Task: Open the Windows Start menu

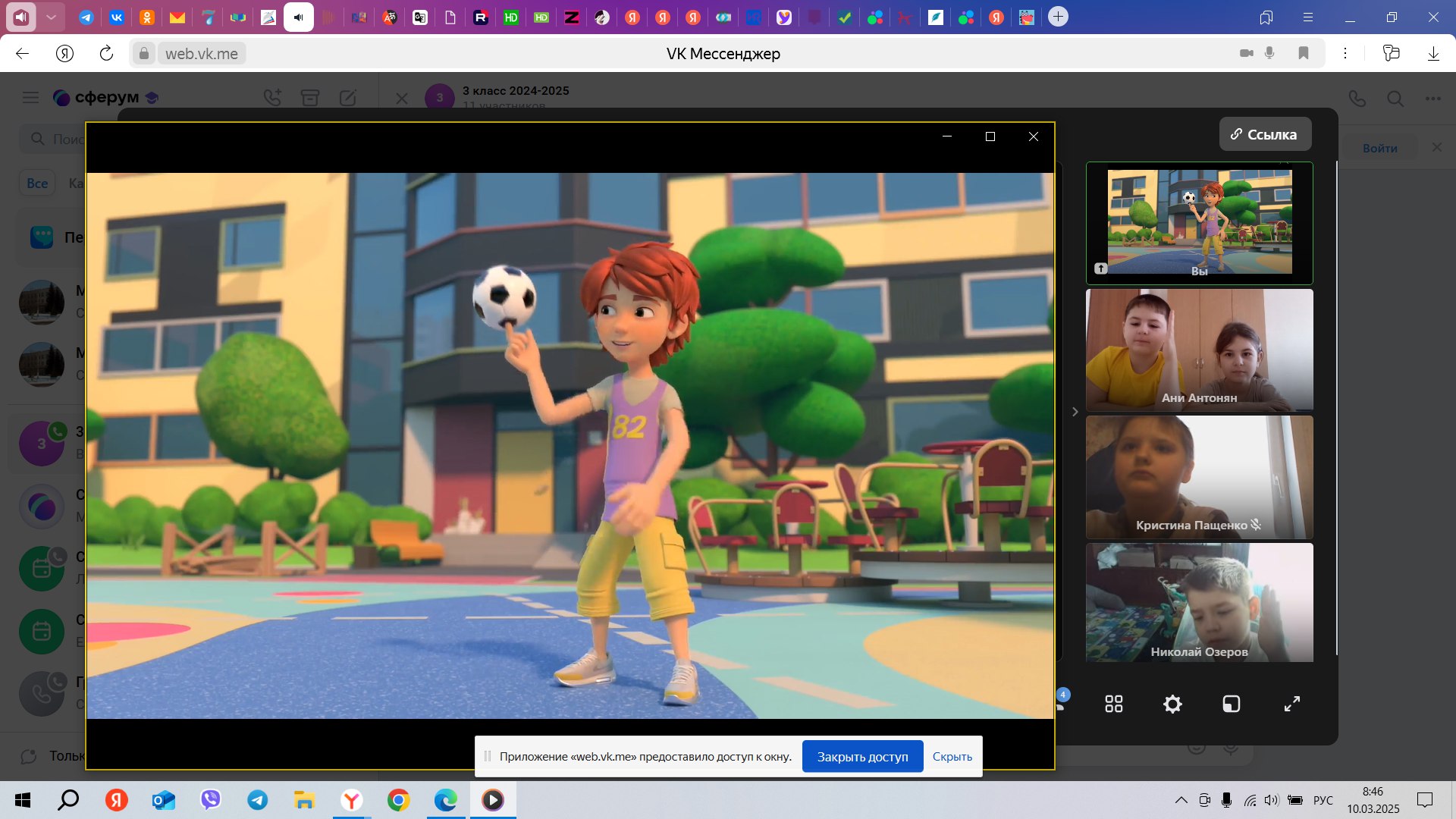Action: coord(23,800)
